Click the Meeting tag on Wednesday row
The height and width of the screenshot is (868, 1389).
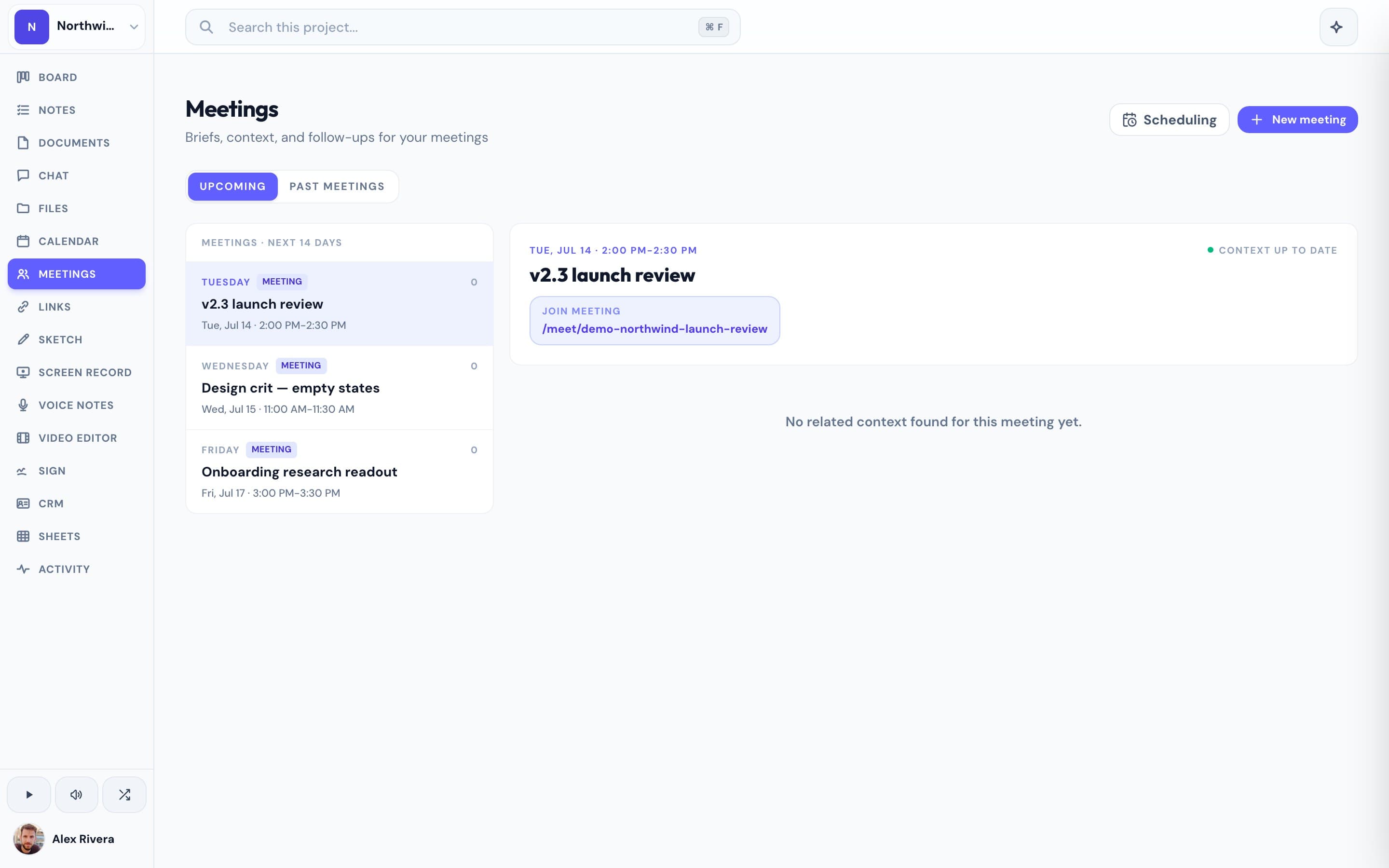coord(301,366)
